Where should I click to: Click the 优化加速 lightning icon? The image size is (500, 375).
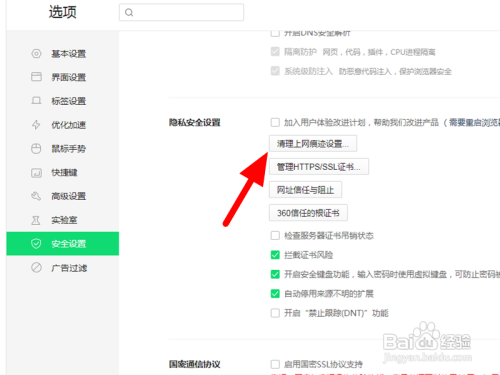click(36, 125)
